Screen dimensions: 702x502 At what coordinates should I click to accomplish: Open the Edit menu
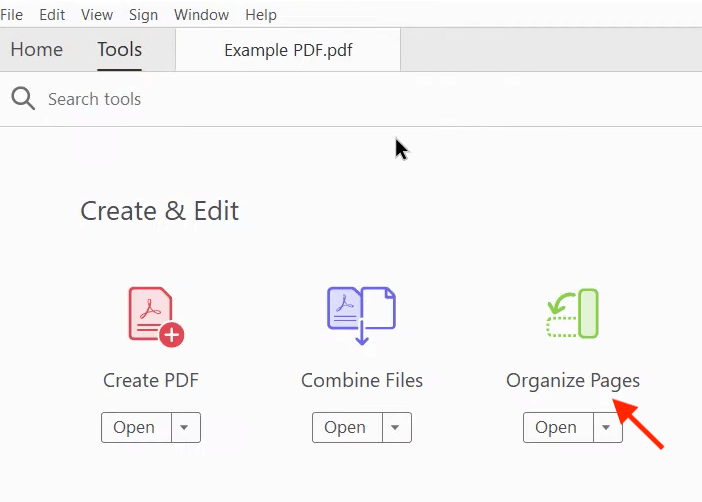(x=53, y=15)
